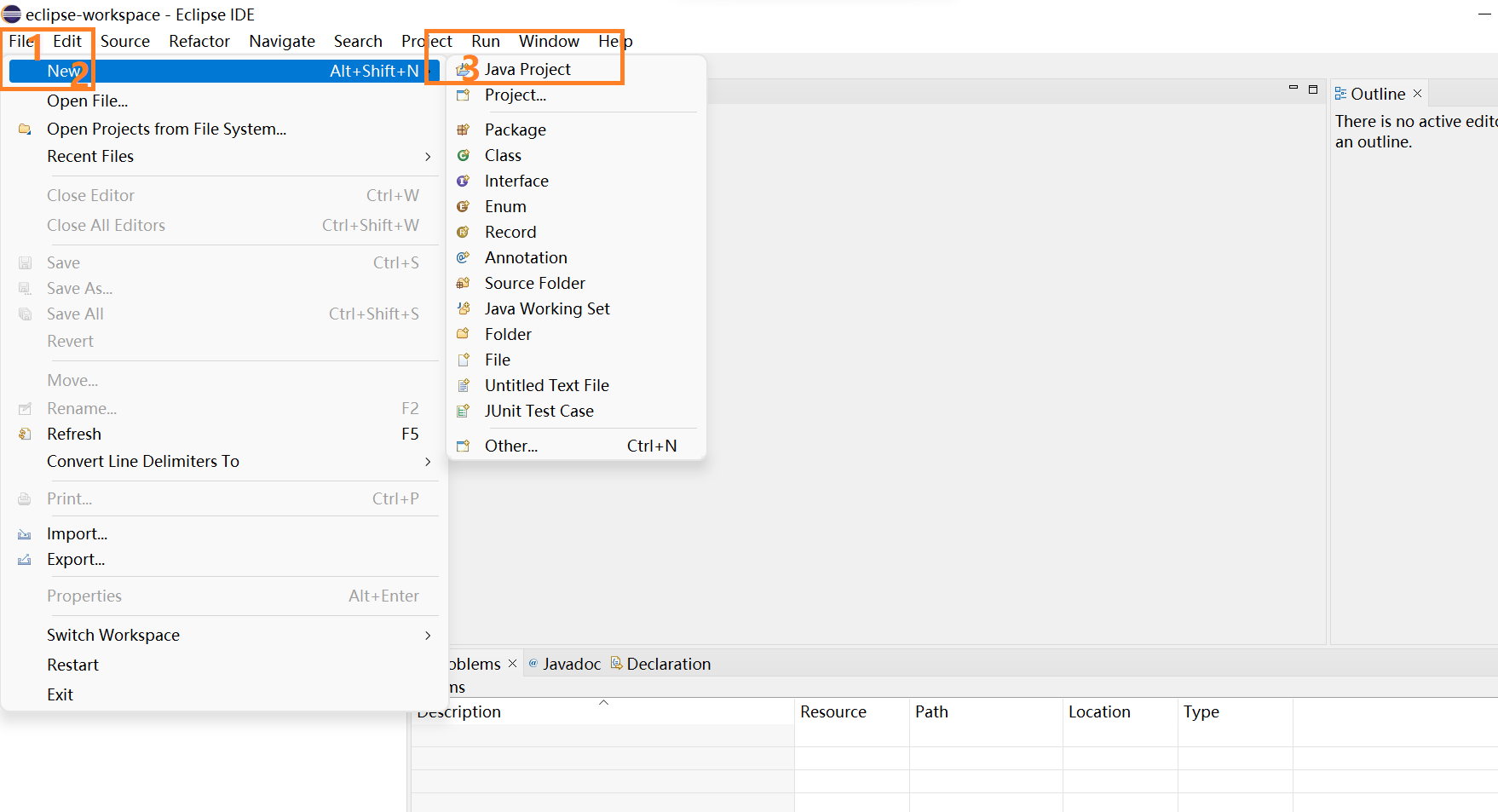Screen dimensions: 1498x812
Task: Click the File icon in New submenu
Action: 464,360
